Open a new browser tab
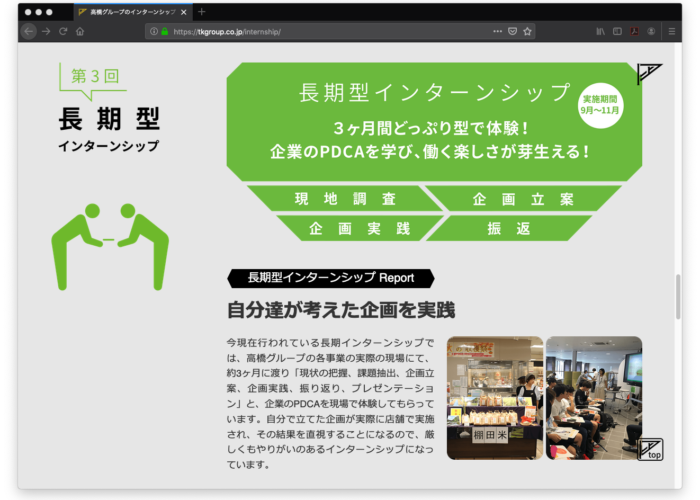Image resolution: width=700 pixels, height=500 pixels. click(201, 11)
